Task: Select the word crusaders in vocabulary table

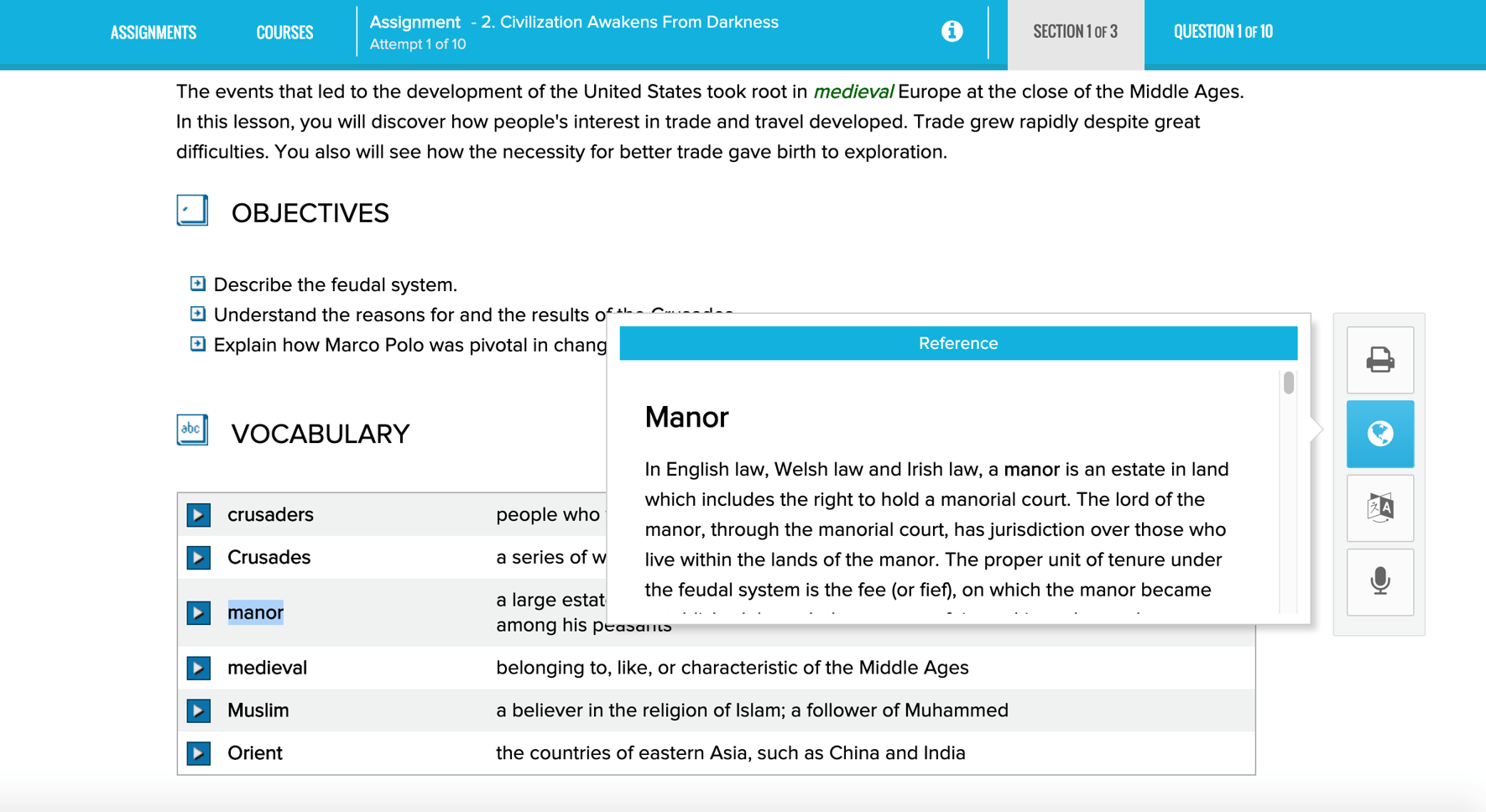Action: [270, 514]
